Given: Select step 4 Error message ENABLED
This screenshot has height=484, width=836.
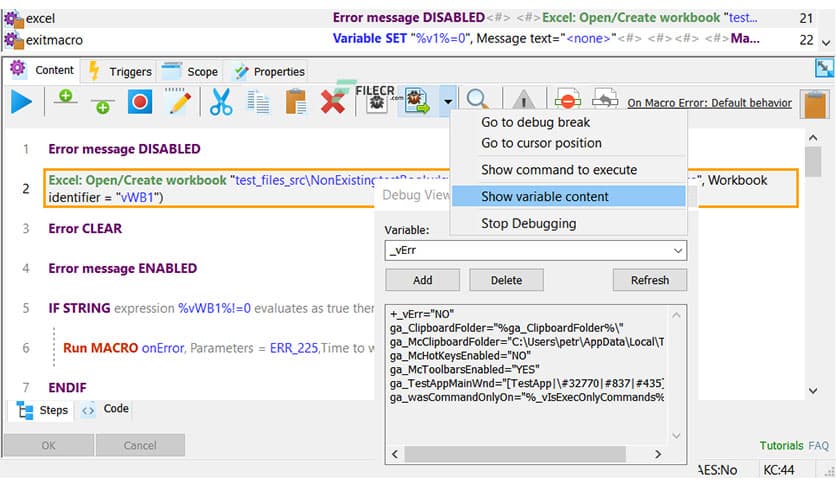Looking at the screenshot, I should click(x=123, y=268).
